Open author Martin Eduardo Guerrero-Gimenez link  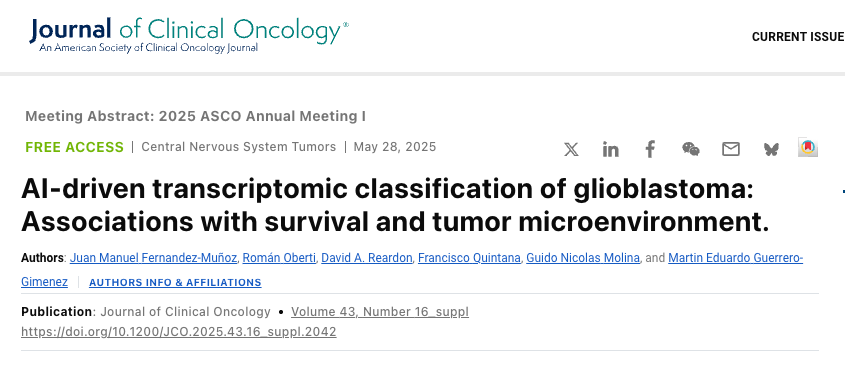(736, 258)
